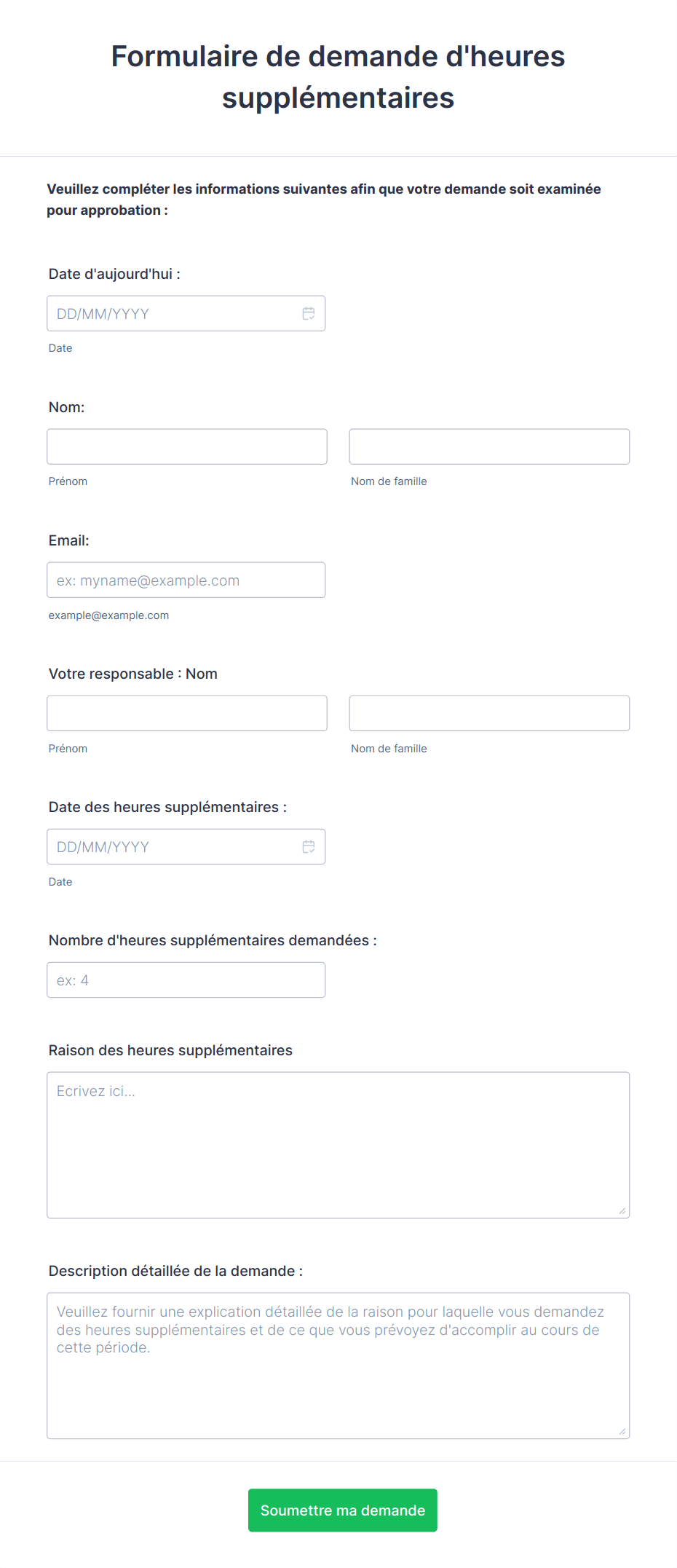Click the Email input field
The image size is (677, 1568).
tap(186, 580)
